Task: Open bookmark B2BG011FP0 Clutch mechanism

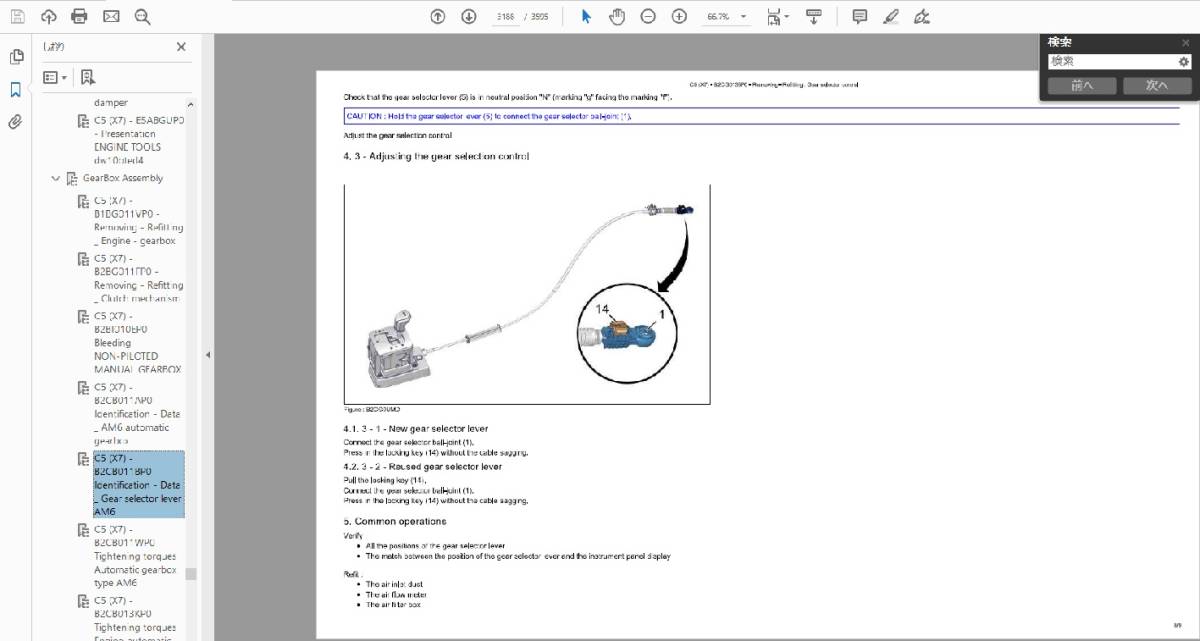Action: (137, 279)
